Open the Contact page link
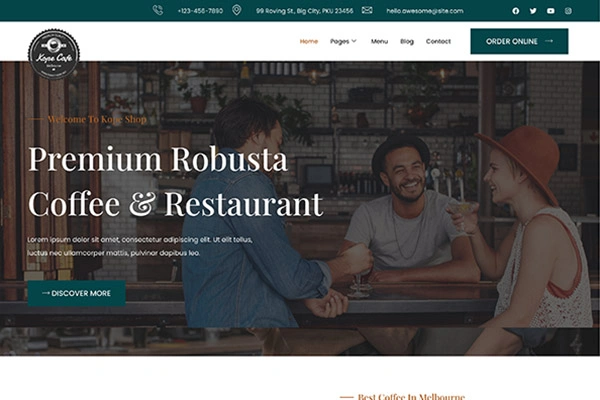The width and height of the screenshot is (600, 400). tap(438, 41)
